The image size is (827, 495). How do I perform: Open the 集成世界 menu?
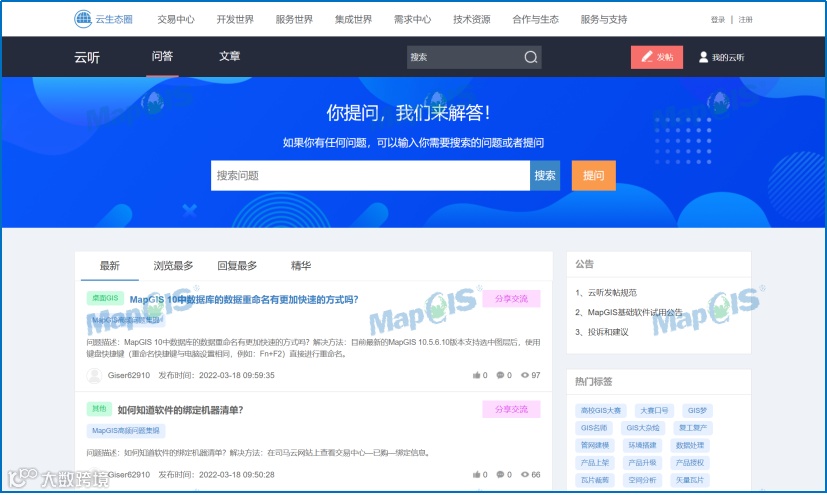[353, 20]
